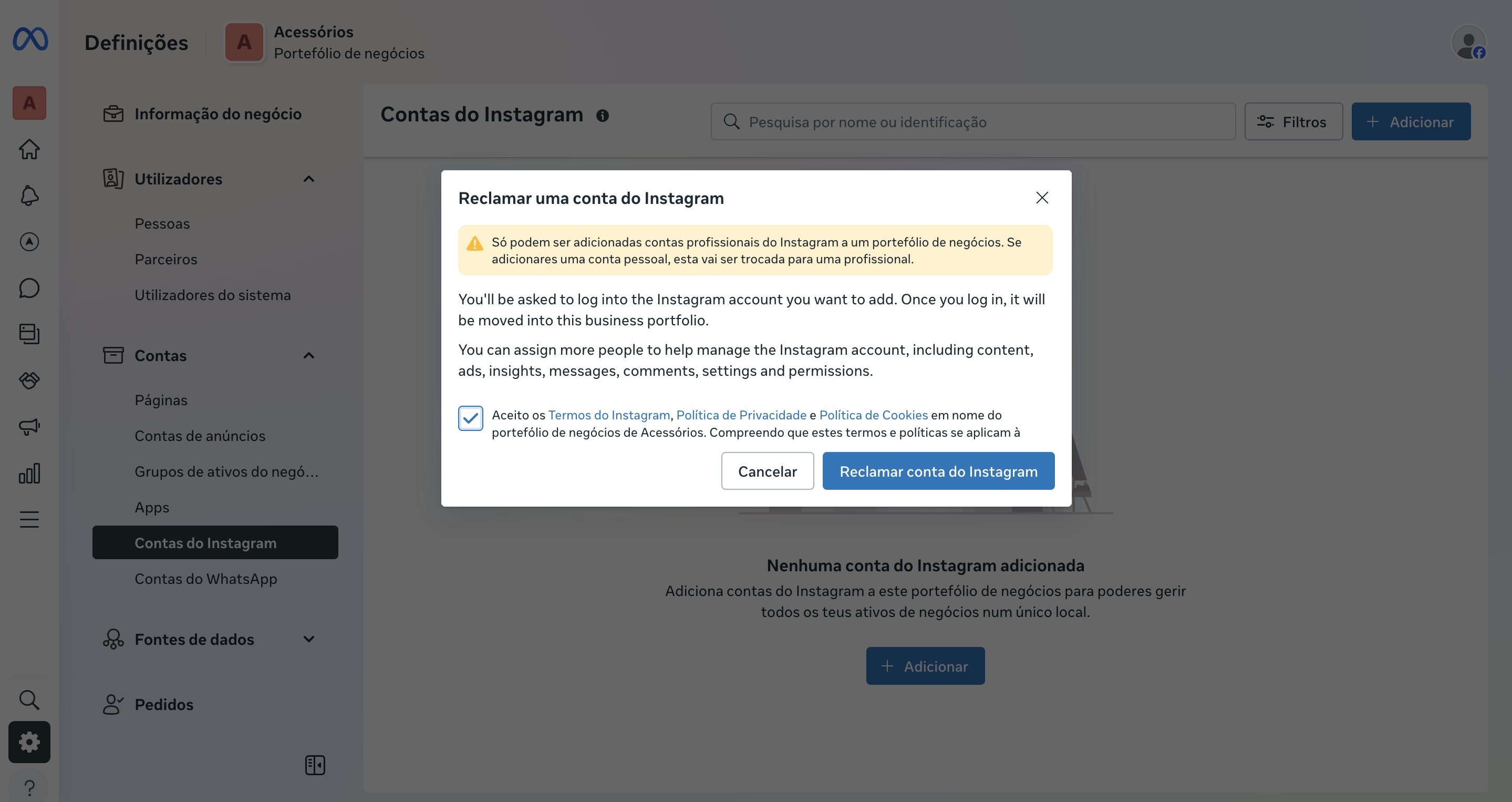Toggle the sidebar collapse panel icon
Image resolution: width=1512 pixels, height=802 pixels.
315,765
